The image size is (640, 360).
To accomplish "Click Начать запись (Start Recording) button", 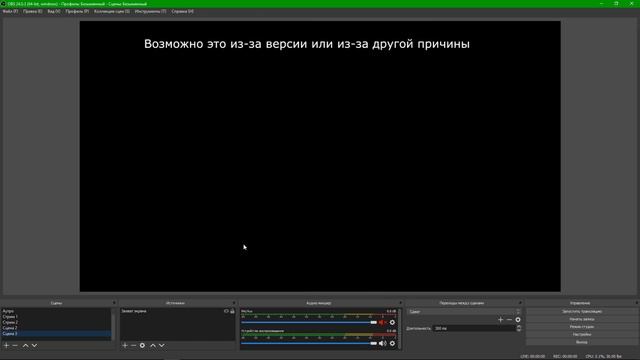I will pyautogui.click(x=582, y=319).
